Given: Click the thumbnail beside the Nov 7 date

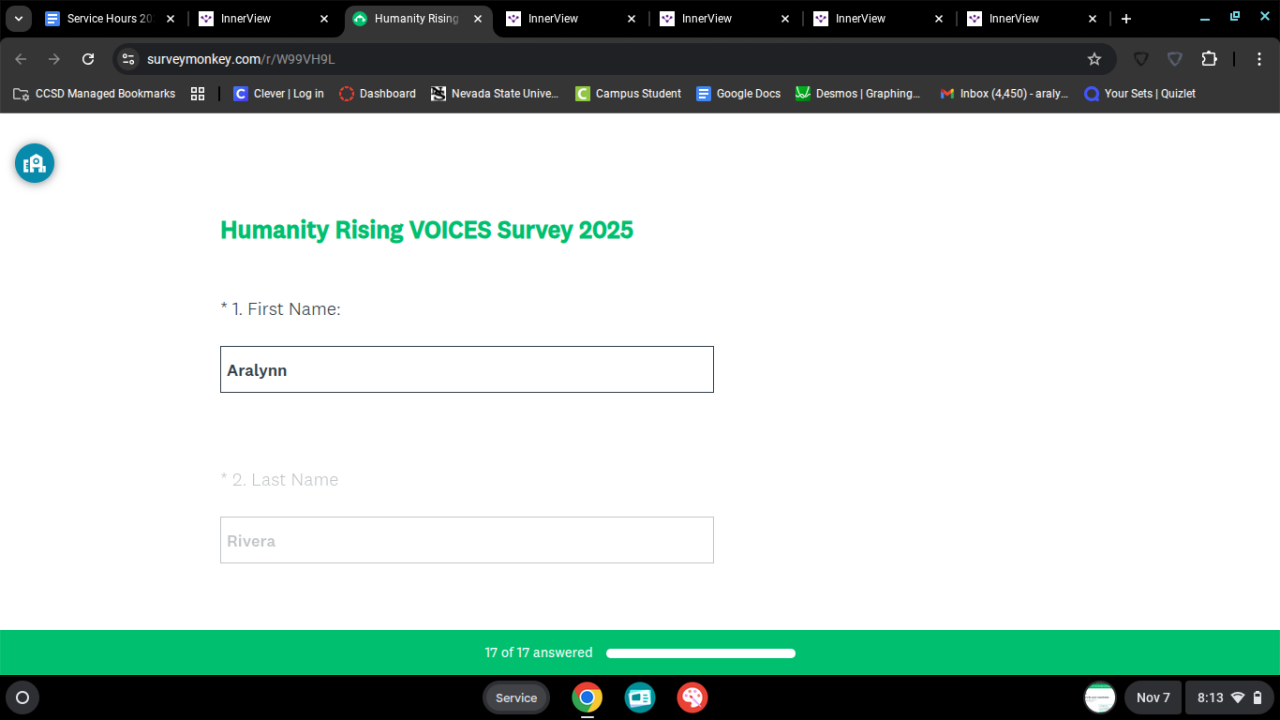Looking at the screenshot, I should [x=1100, y=697].
